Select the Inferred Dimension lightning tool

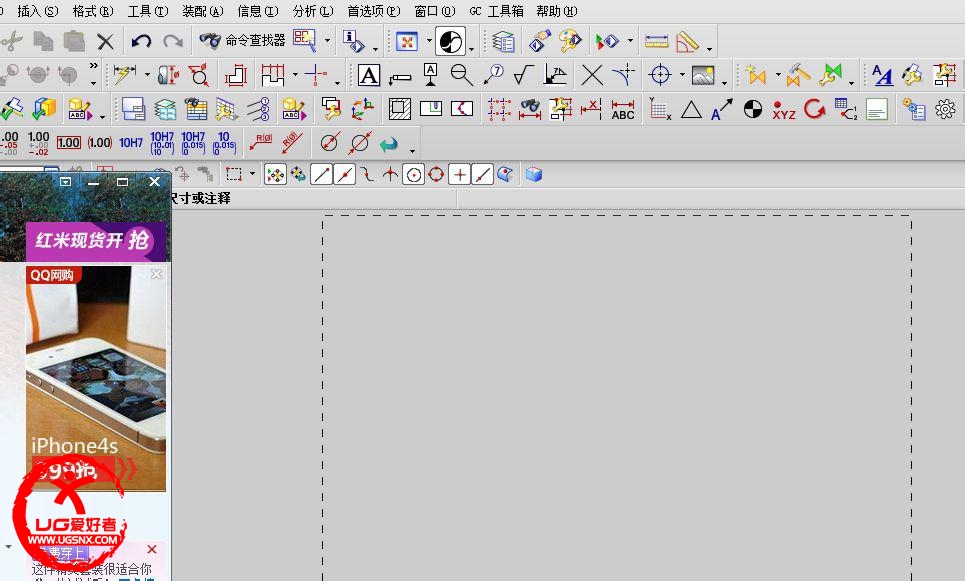tap(125, 74)
